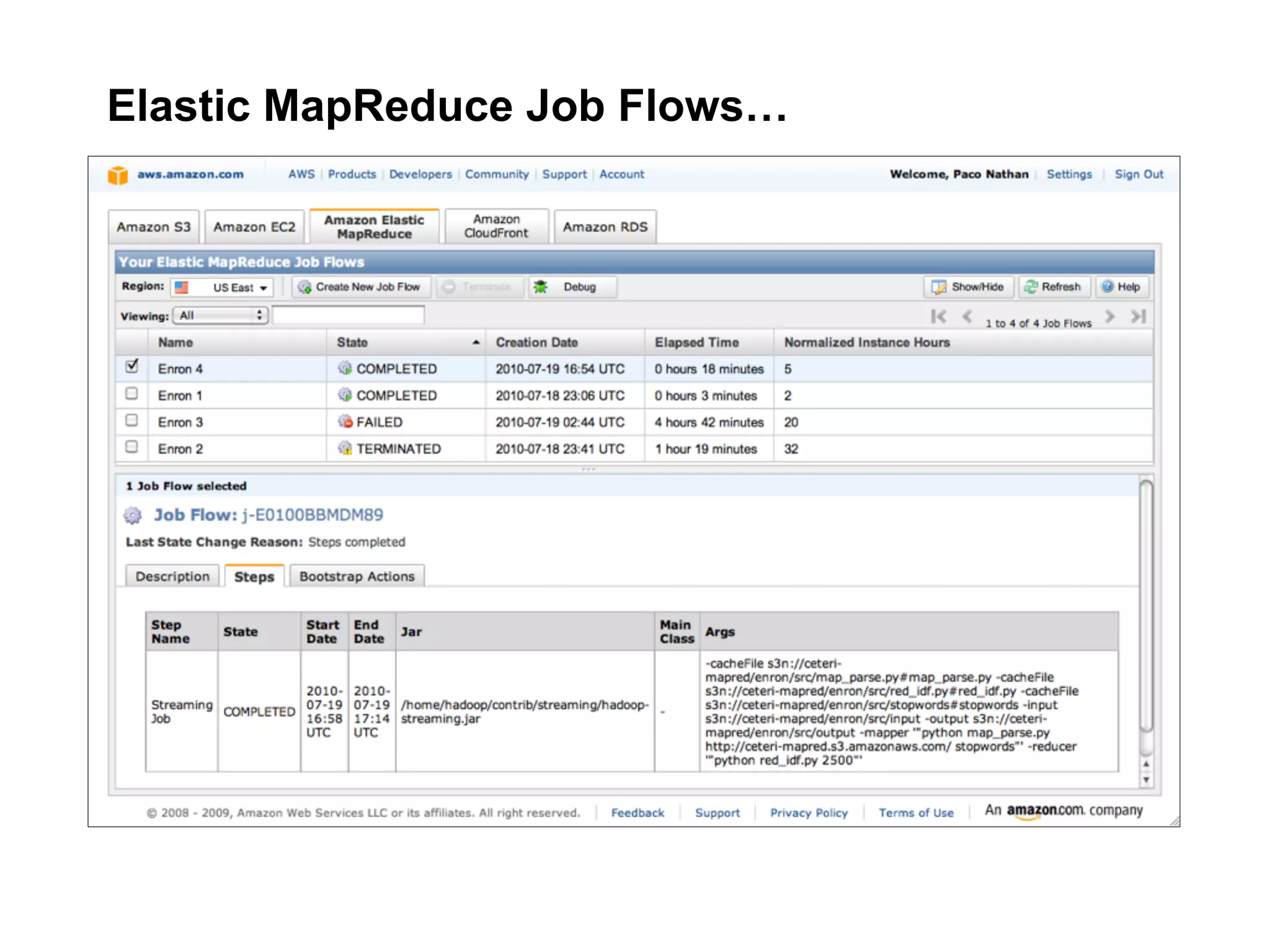This screenshot has width=1270, height=952.
Task: Click the filter text field beside Viewing
Action: (x=349, y=315)
